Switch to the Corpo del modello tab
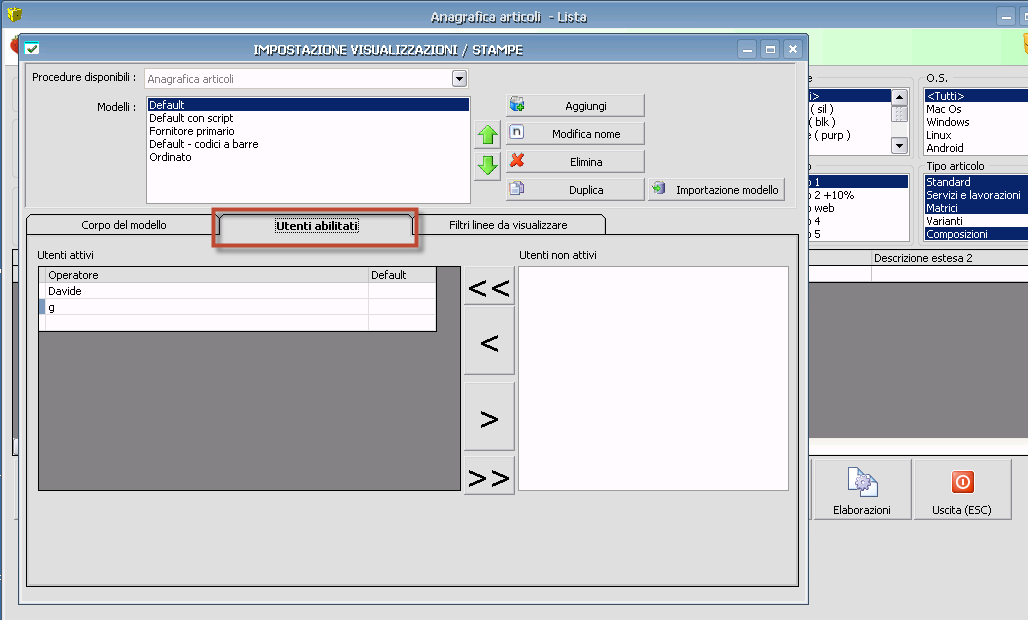Screen dimensions: 1028x620 point(124,225)
